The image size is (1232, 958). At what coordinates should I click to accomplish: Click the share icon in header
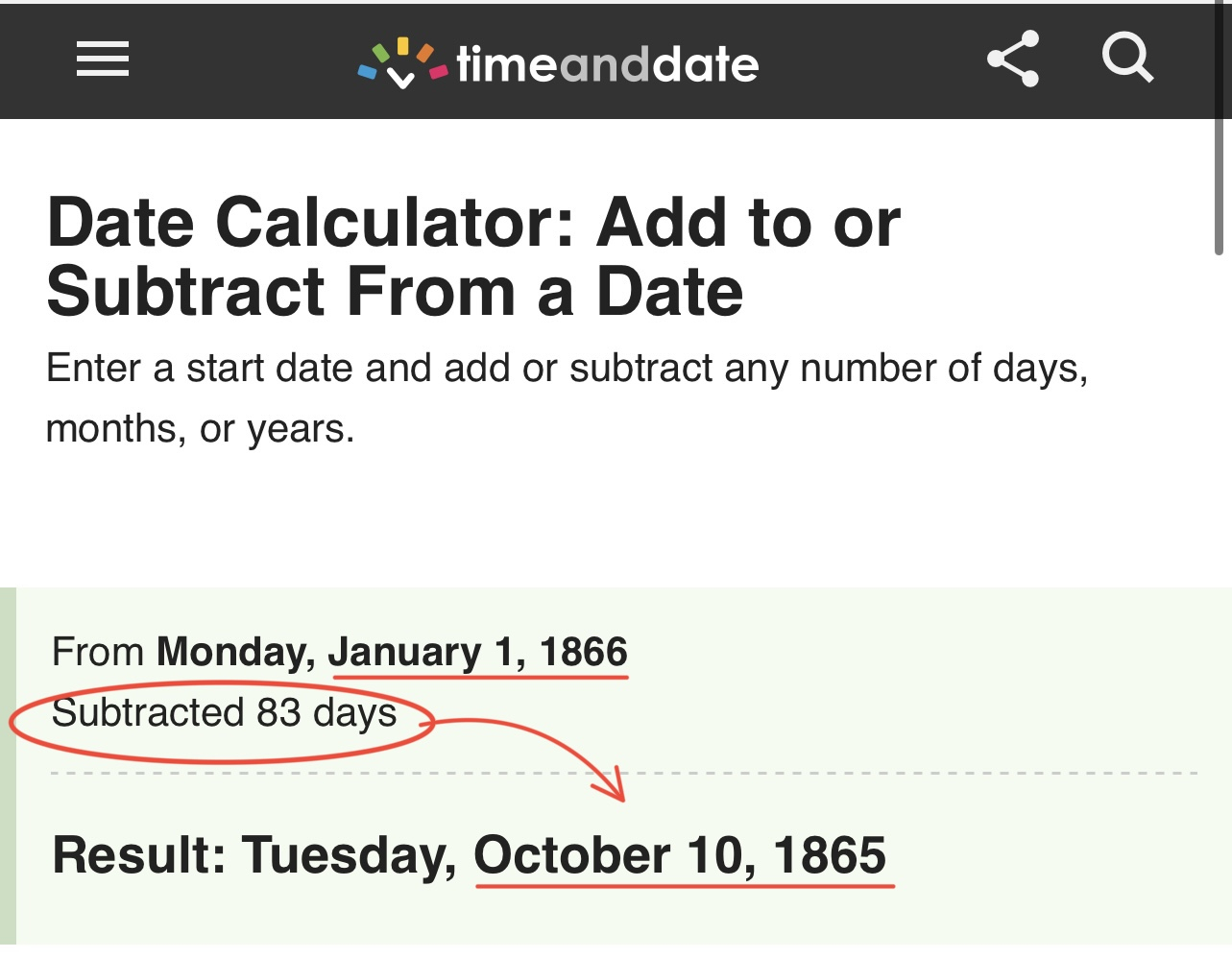tap(1013, 60)
